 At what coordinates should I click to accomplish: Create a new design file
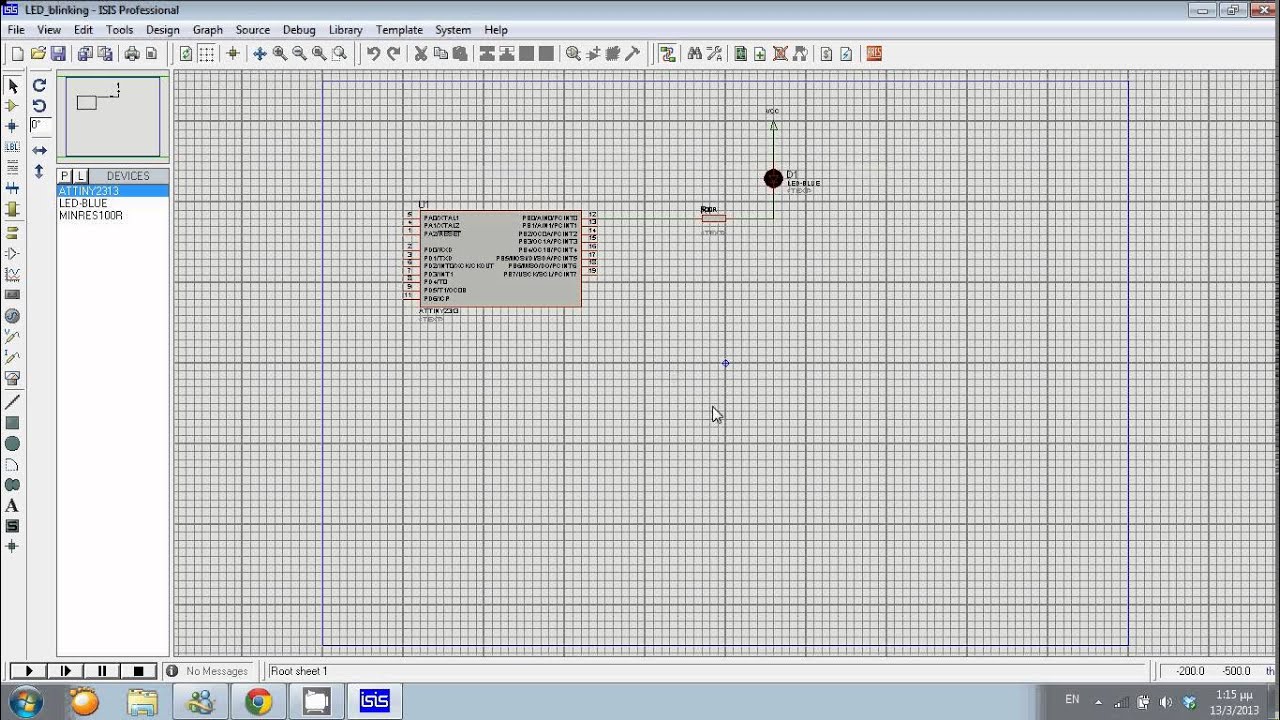tap(17, 54)
